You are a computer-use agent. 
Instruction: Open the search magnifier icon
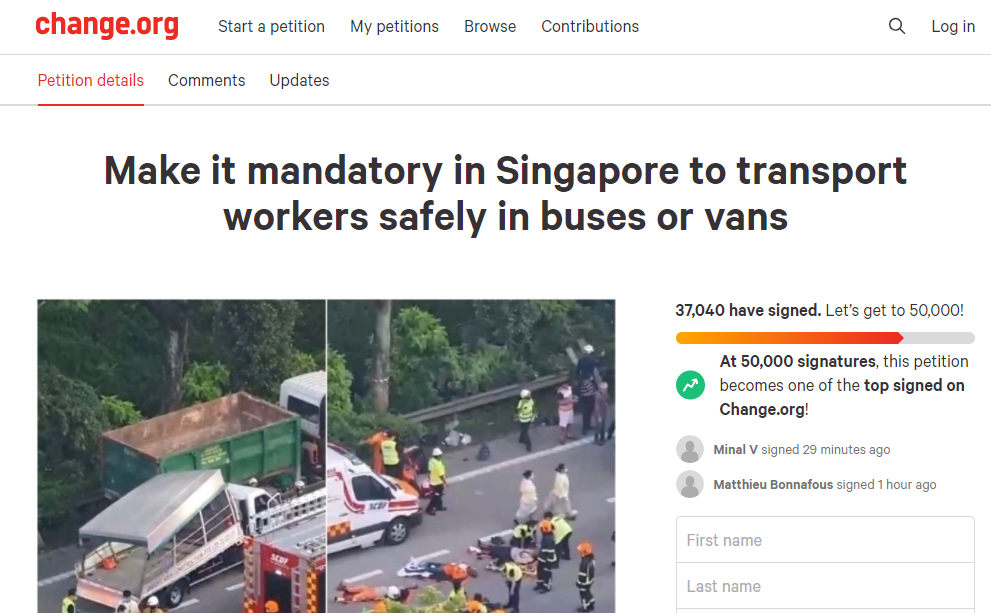(897, 26)
